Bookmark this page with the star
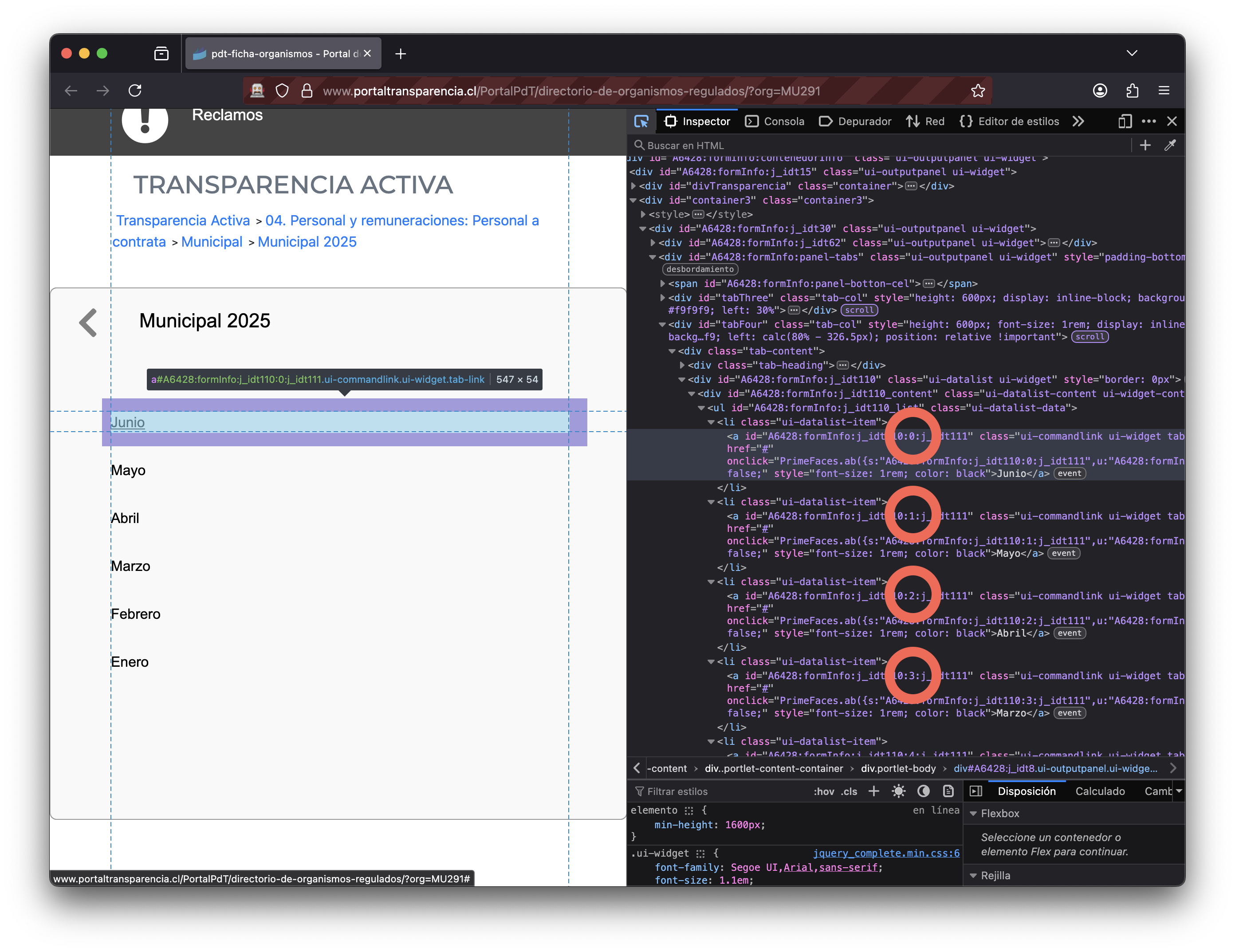This screenshot has height=952, width=1235. point(978,90)
